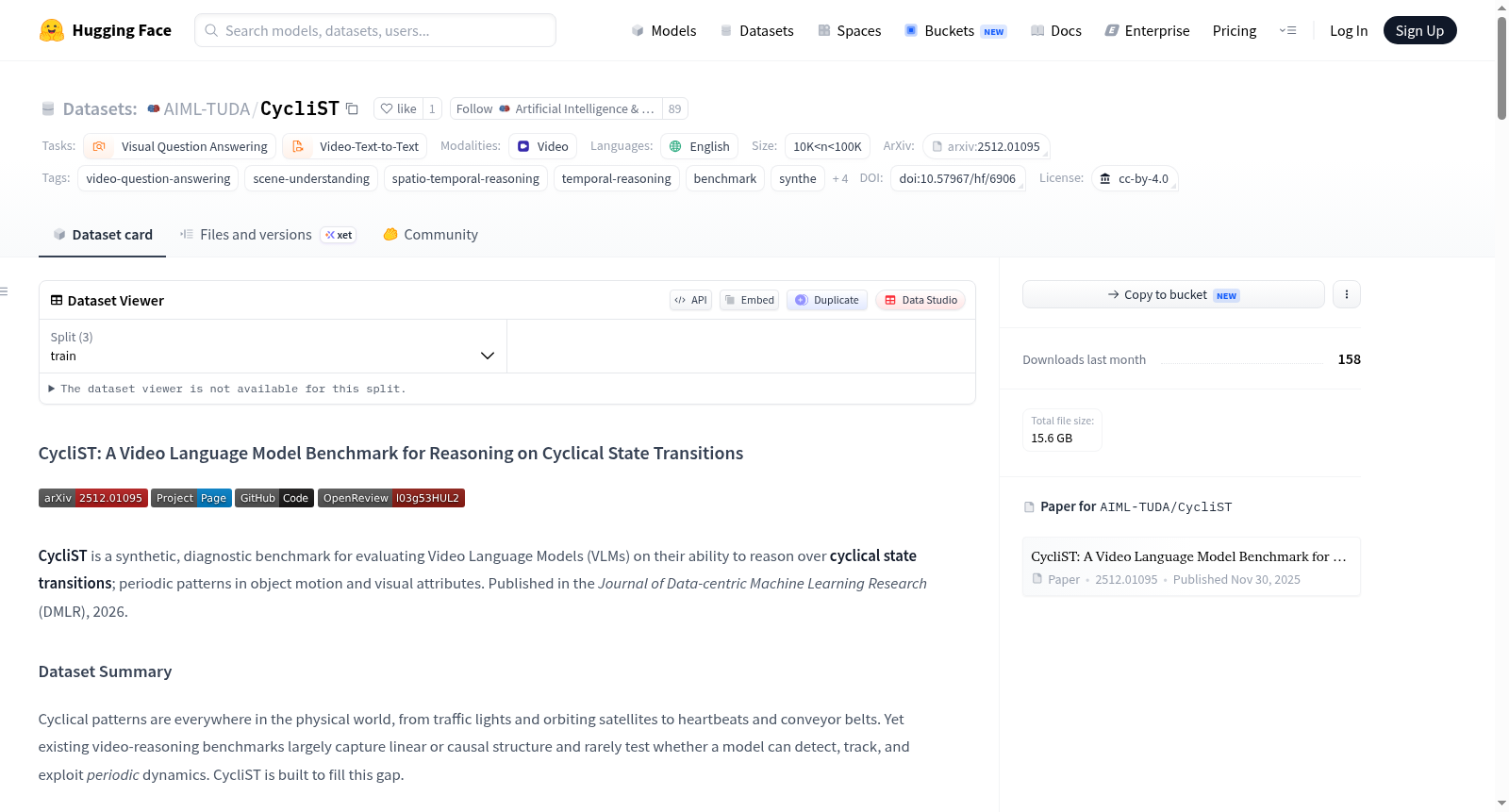
Task: Click the AIML-TUDA organization name link
Action: pos(207,108)
